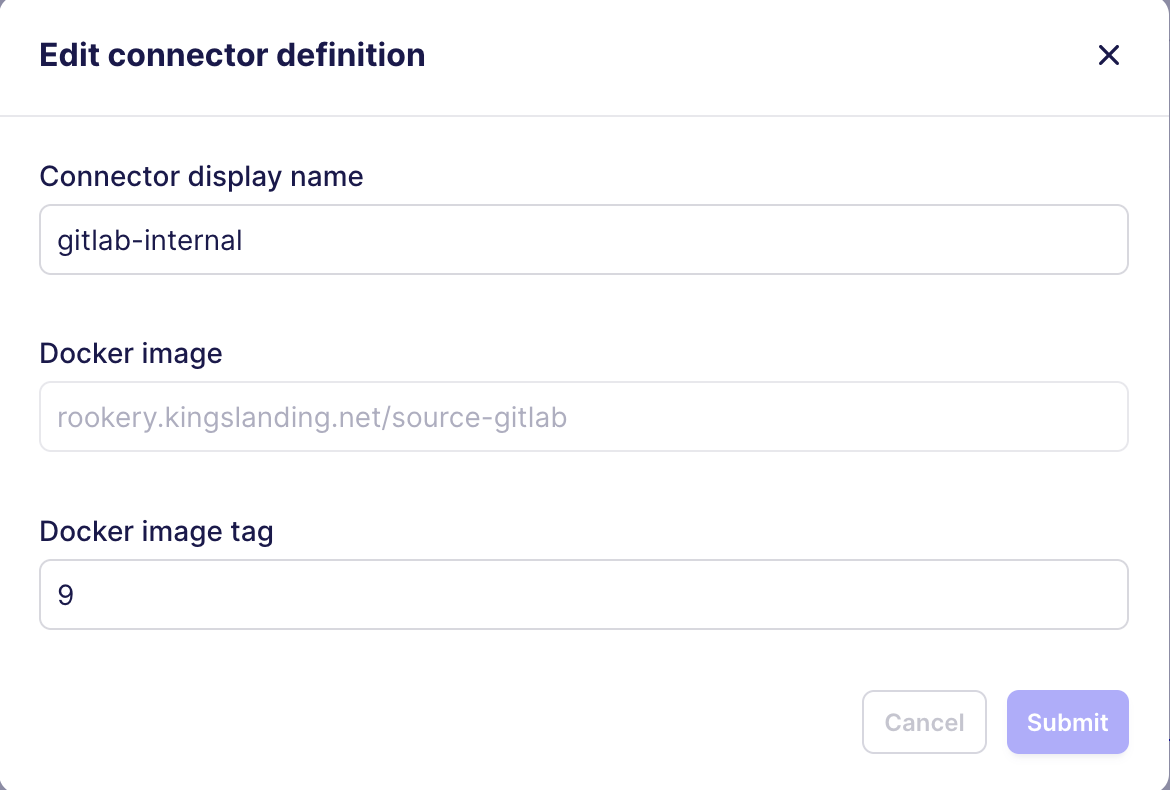Focus the empty Docker image field
This screenshot has height=790, width=1170.
tap(583, 416)
